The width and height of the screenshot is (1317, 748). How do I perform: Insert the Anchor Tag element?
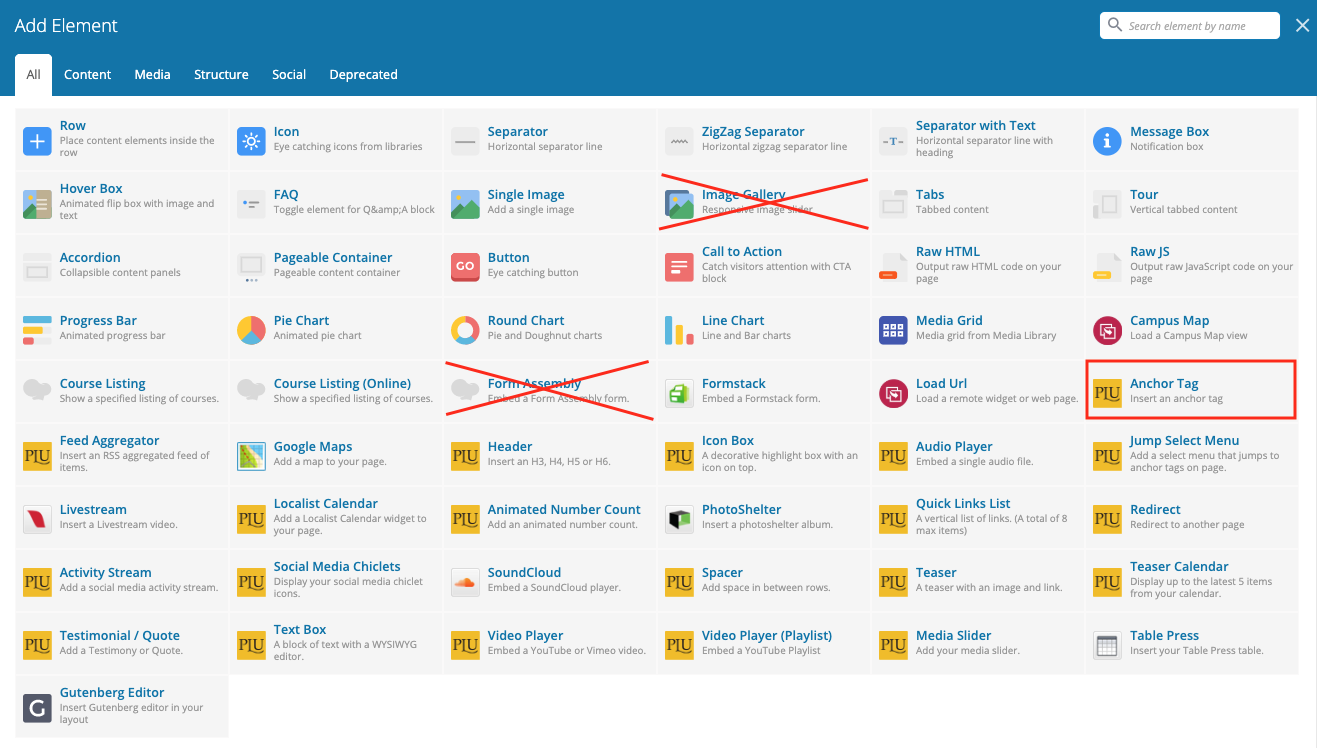point(1191,390)
